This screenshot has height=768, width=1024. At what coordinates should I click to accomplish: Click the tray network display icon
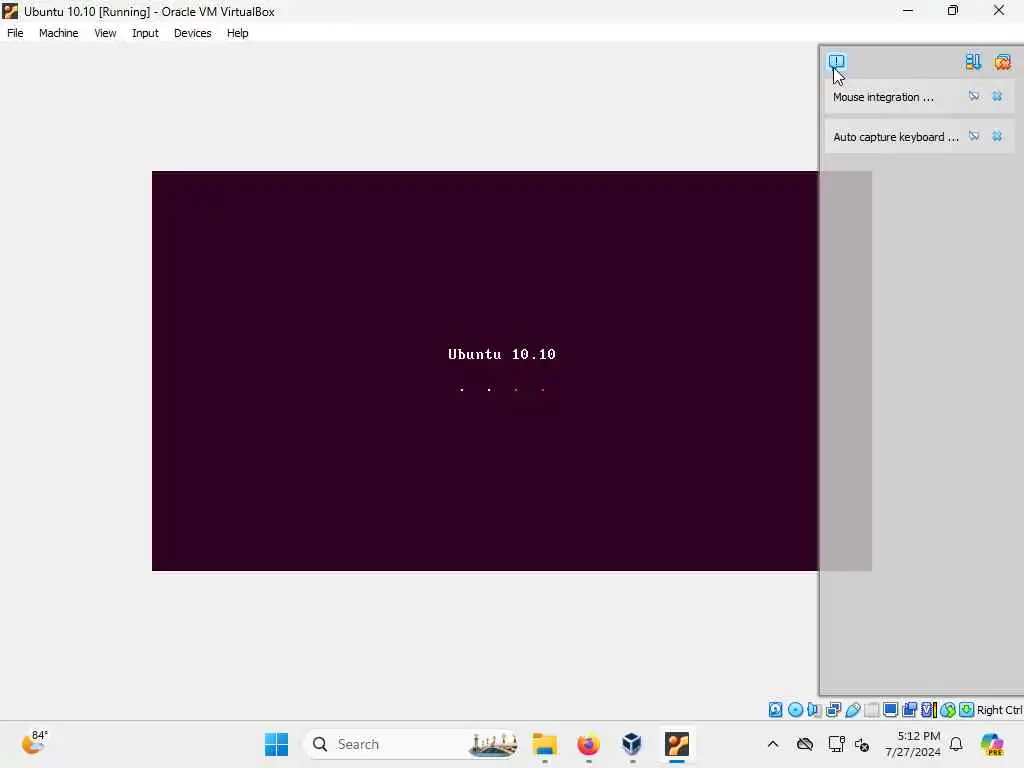tap(836, 744)
